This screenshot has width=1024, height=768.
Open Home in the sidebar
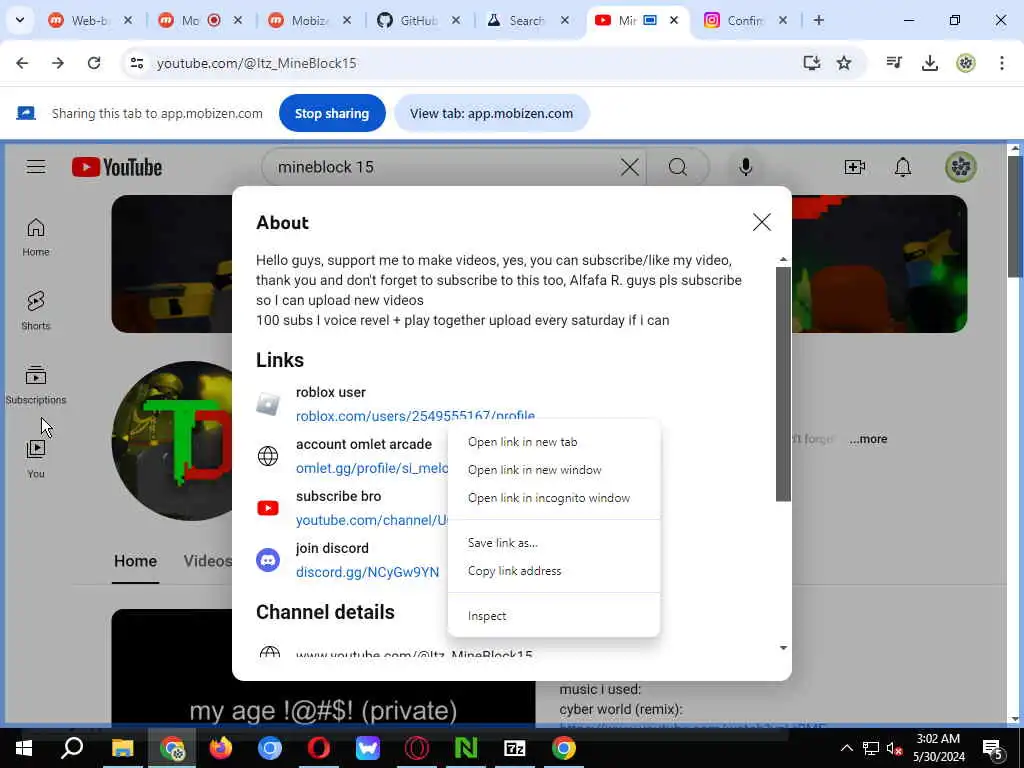click(36, 237)
